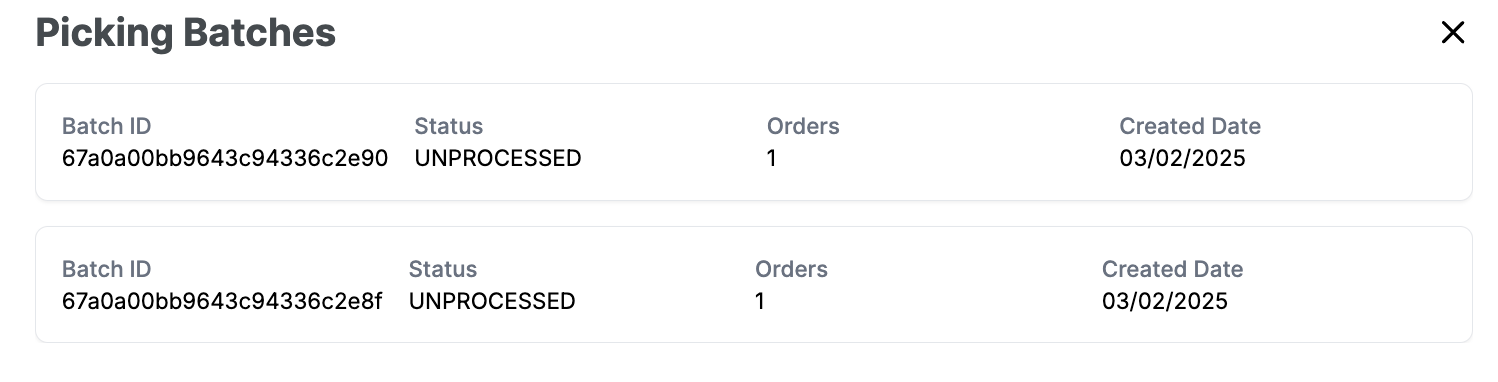Click Created Date label in second card
1498x382 pixels.
[x=1172, y=270]
